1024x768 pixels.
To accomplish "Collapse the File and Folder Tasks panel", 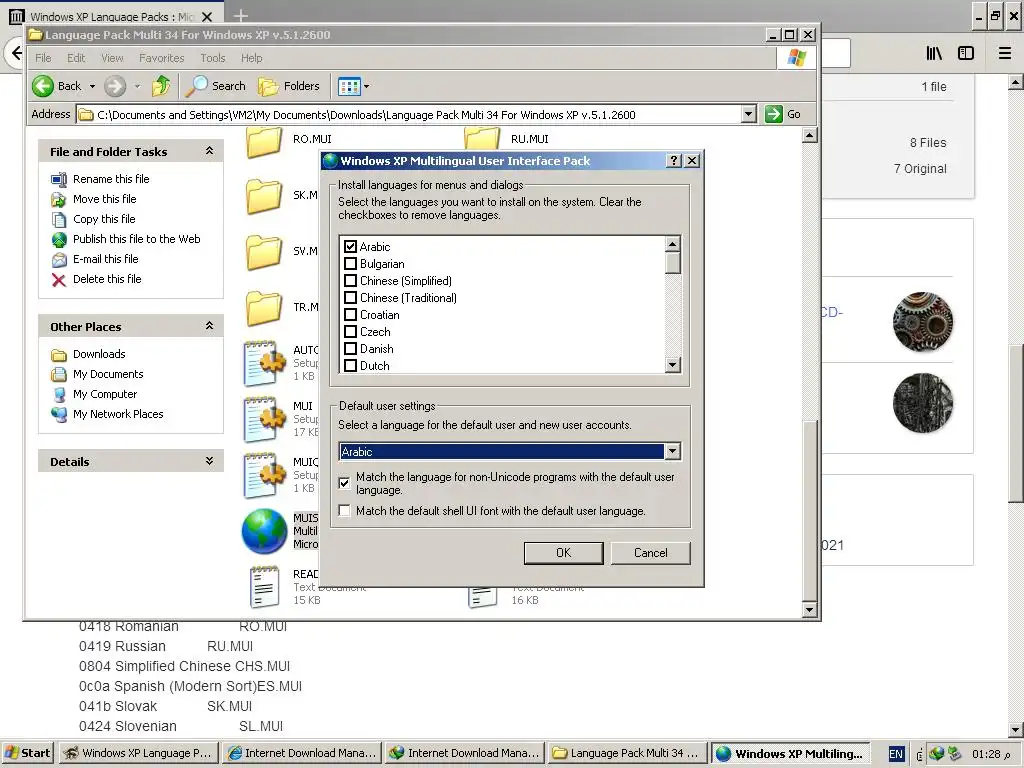I will tap(210, 151).
